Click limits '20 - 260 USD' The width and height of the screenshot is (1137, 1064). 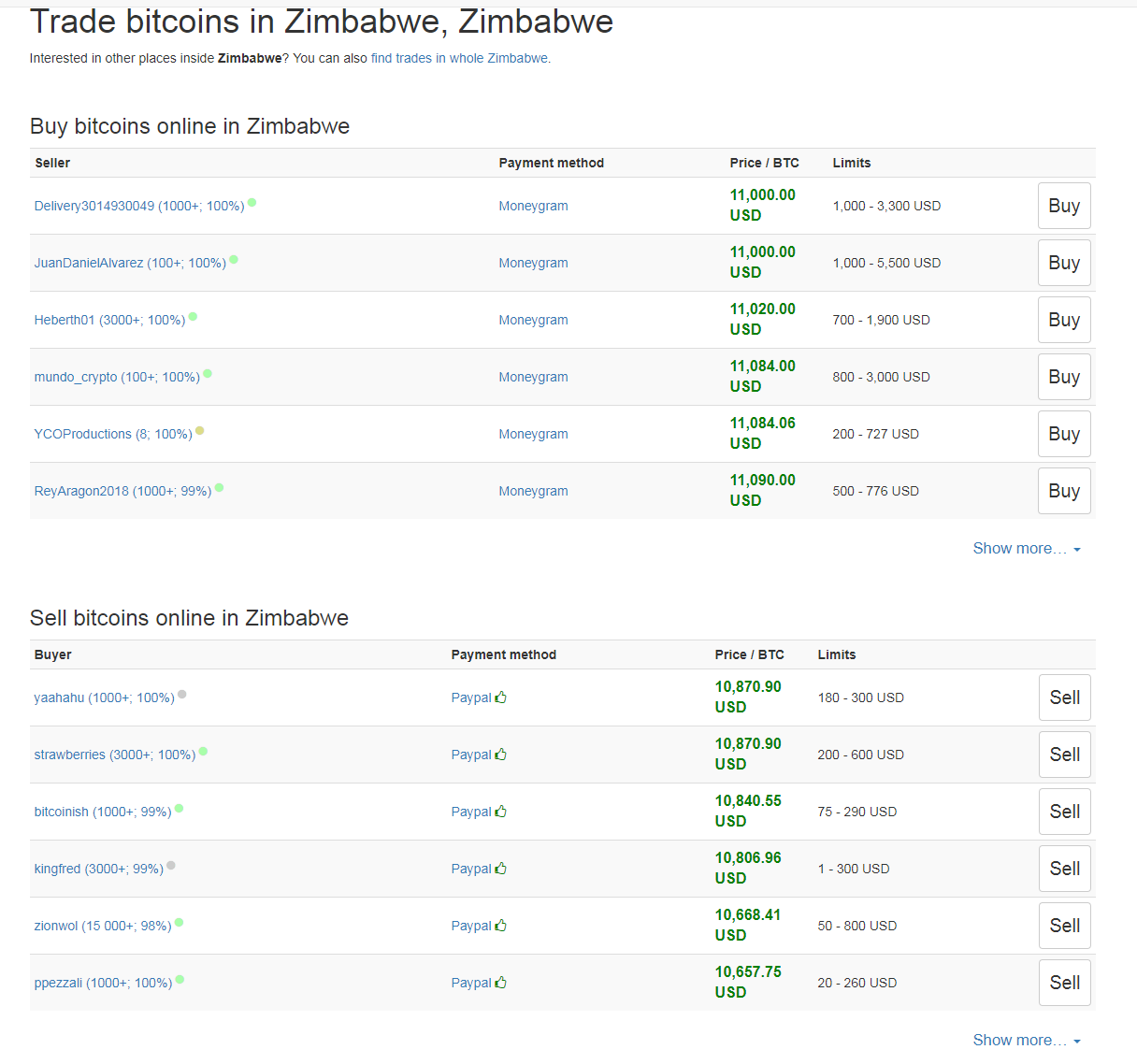click(x=857, y=983)
